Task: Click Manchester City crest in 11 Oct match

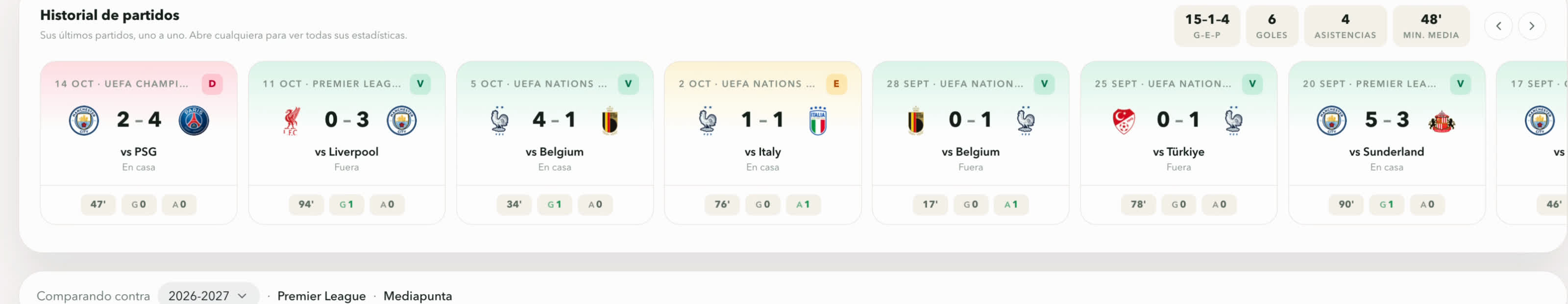Action: click(402, 120)
